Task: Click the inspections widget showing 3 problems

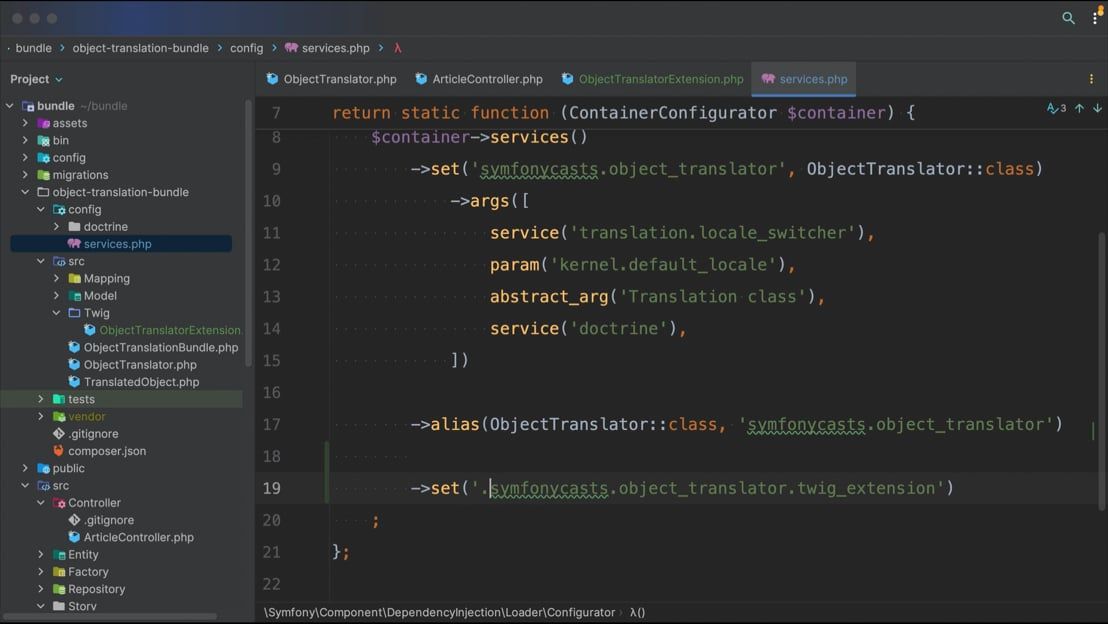Action: 1057,108
